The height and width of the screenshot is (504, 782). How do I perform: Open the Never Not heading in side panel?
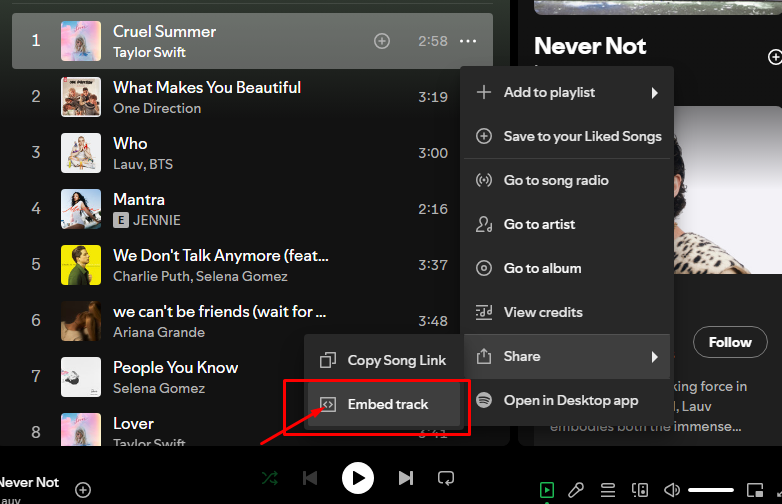pos(590,46)
